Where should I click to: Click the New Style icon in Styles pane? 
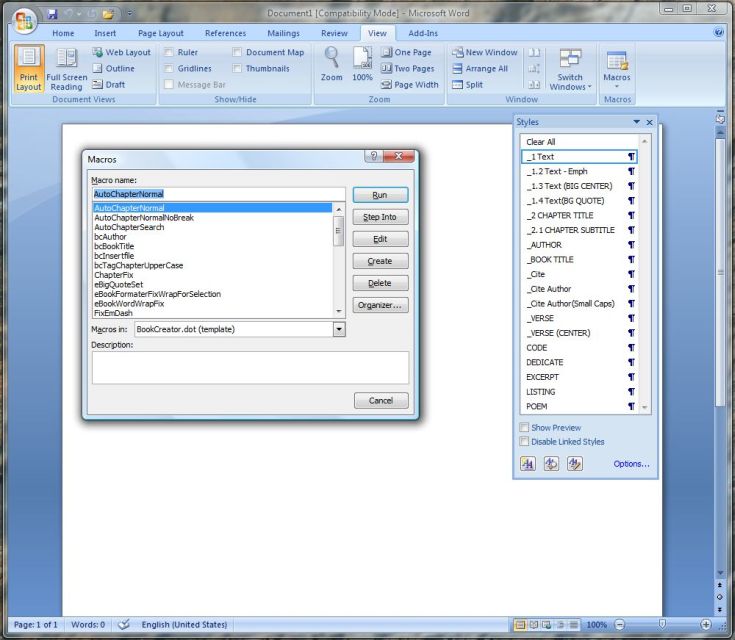(x=528, y=464)
